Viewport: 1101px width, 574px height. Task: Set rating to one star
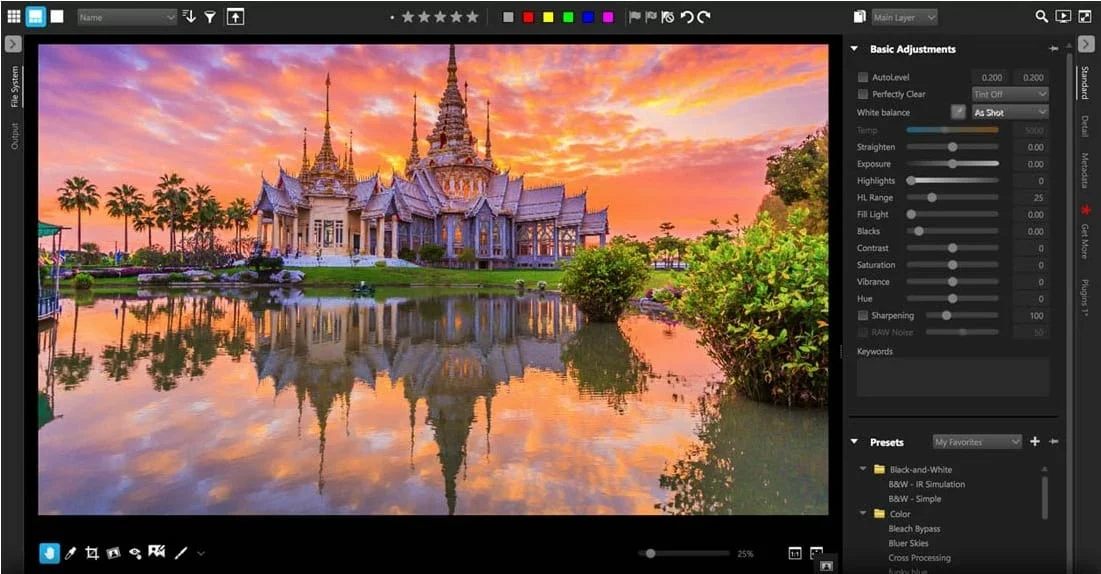click(408, 17)
